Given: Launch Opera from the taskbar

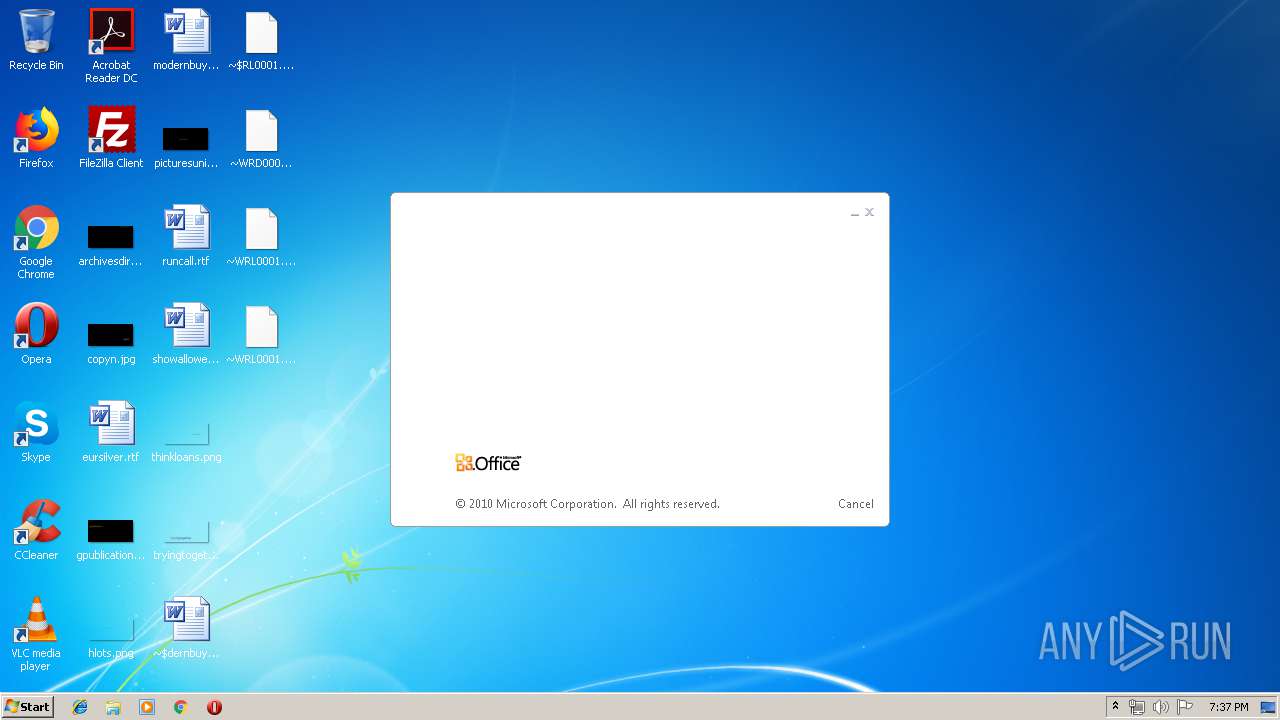Looking at the screenshot, I should click(x=214, y=707).
